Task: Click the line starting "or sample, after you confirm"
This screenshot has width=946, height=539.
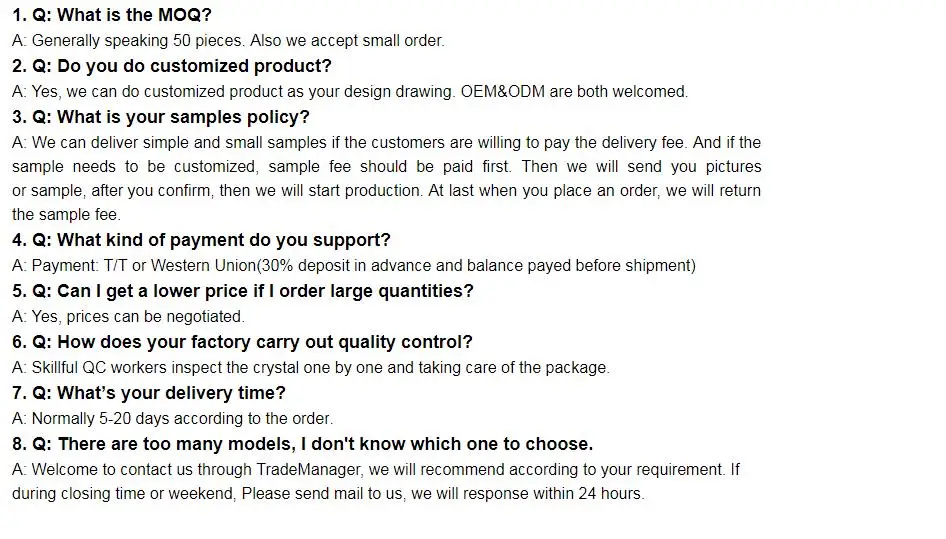Action: (x=386, y=191)
